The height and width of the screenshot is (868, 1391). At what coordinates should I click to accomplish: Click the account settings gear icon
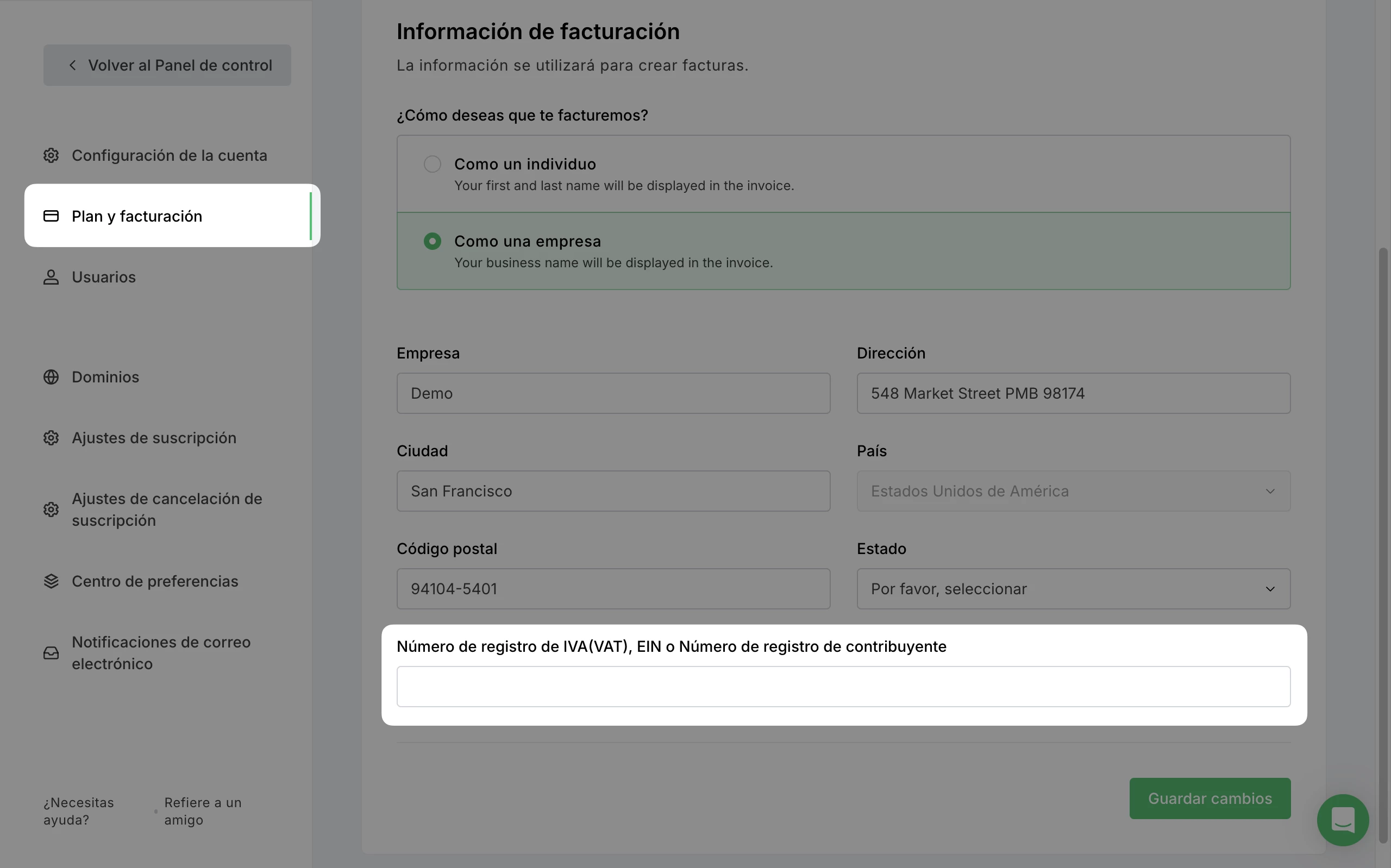pyautogui.click(x=51, y=155)
